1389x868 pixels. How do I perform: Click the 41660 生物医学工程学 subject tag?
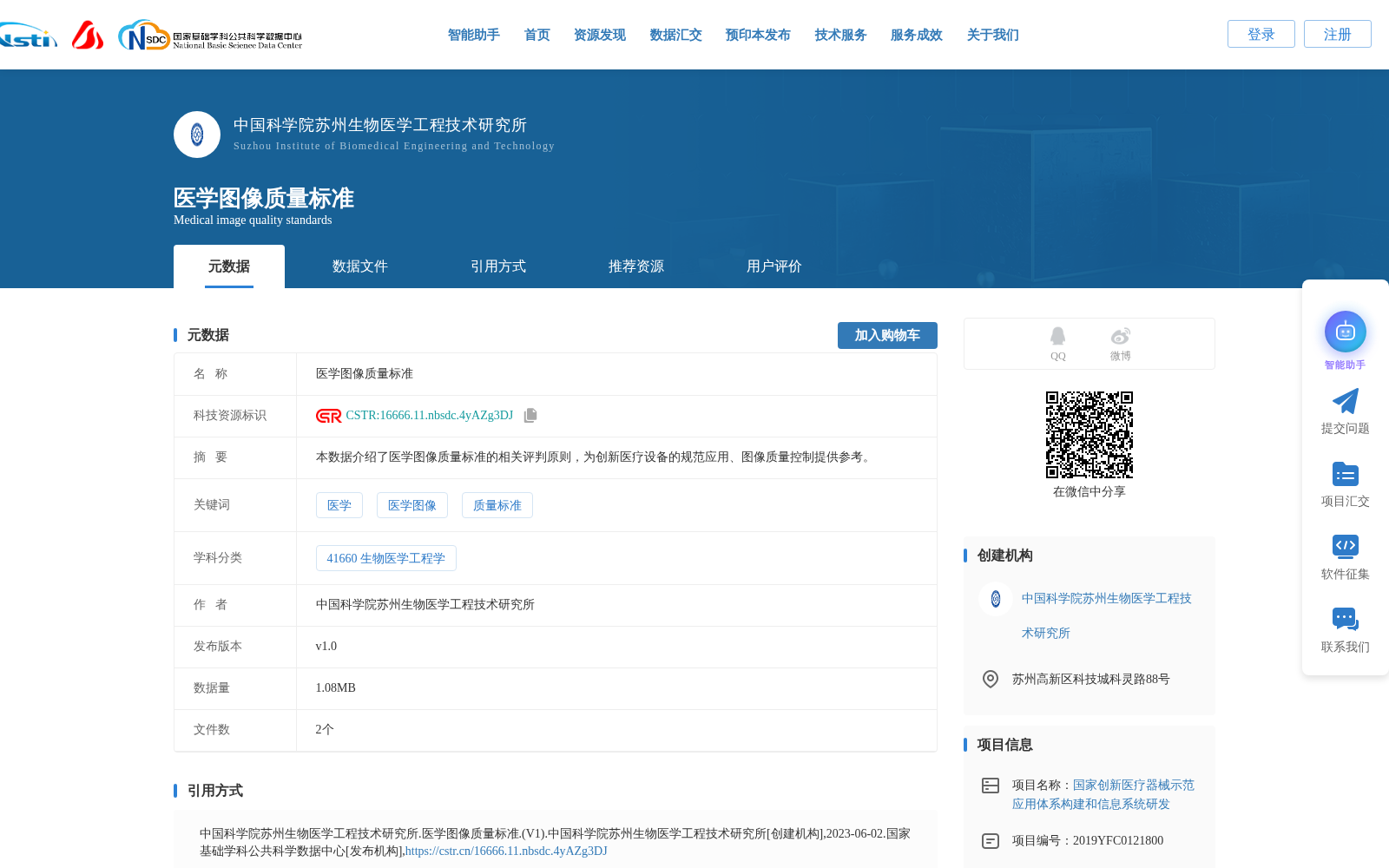click(386, 558)
